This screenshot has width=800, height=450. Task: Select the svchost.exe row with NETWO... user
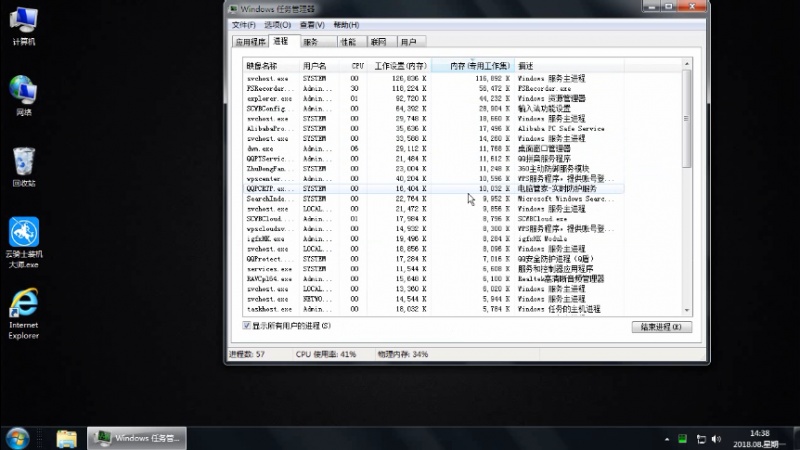(x=433, y=299)
